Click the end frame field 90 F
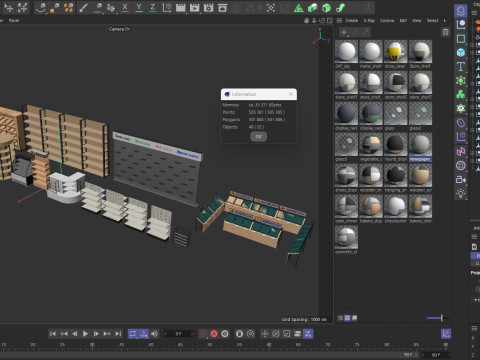Viewport: 480px width, 360px height. coord(436,355)
